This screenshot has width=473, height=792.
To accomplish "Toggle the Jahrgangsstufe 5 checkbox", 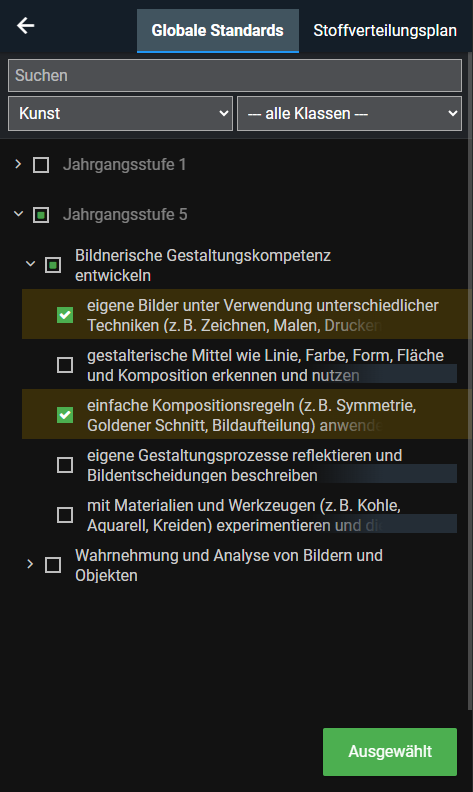I will point(41,215).
